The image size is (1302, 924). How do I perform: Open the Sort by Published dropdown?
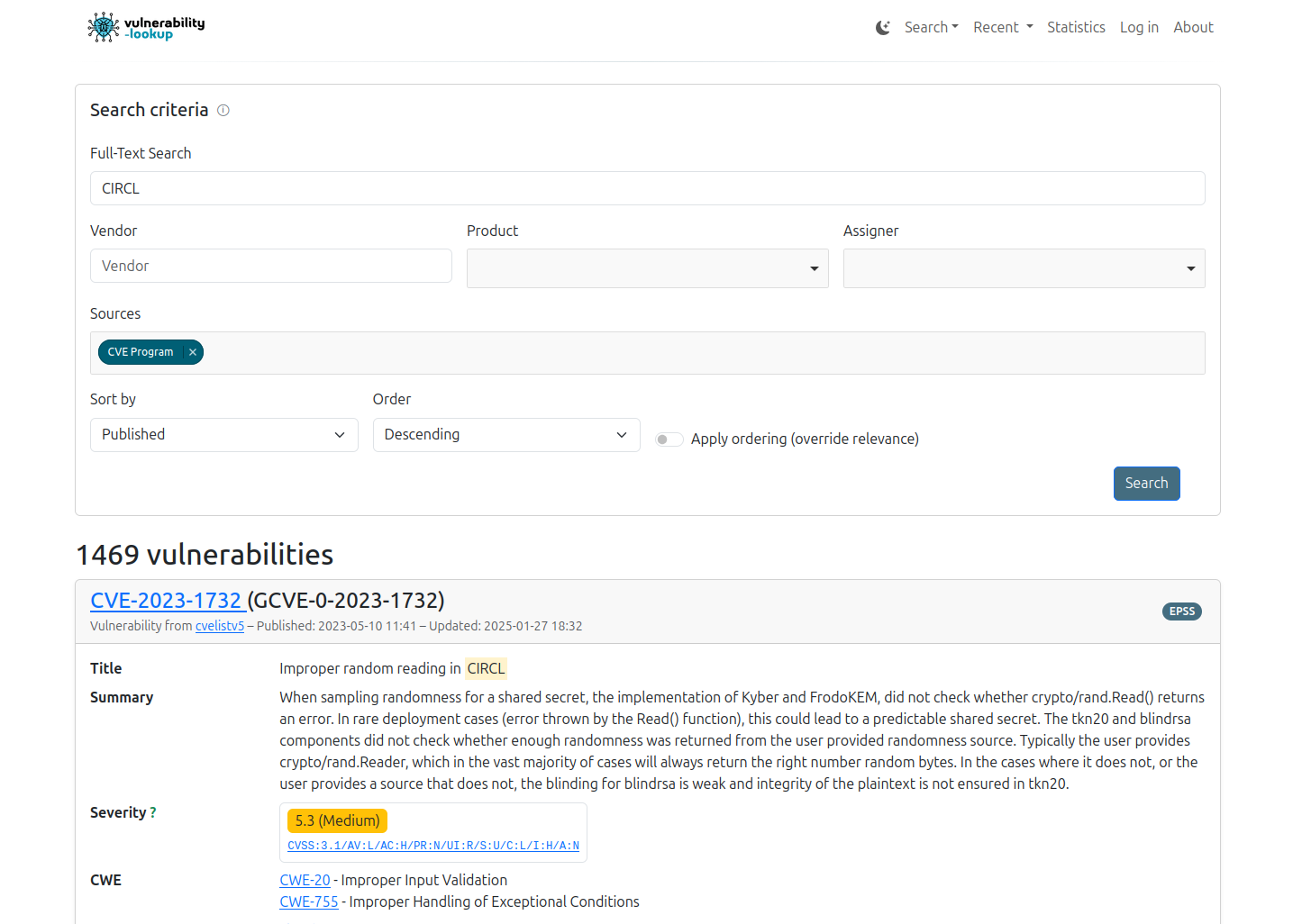[x=223, y=434]
